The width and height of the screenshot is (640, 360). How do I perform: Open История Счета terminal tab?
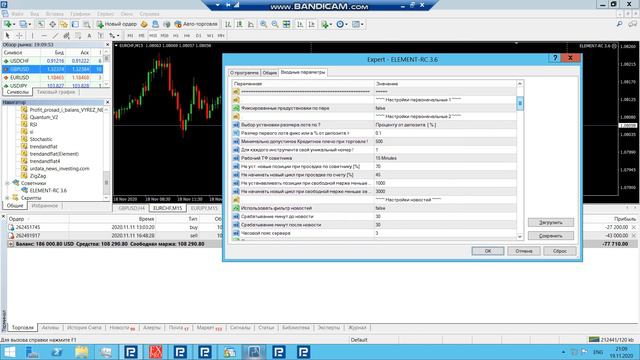[x=84, y=328]
